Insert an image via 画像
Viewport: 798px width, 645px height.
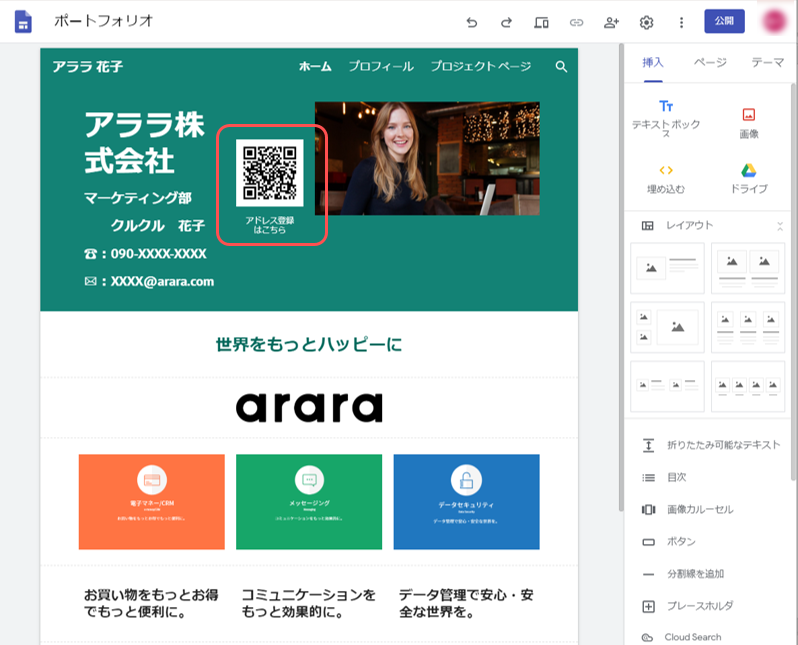pyautogui.click(x=749, y=123)
